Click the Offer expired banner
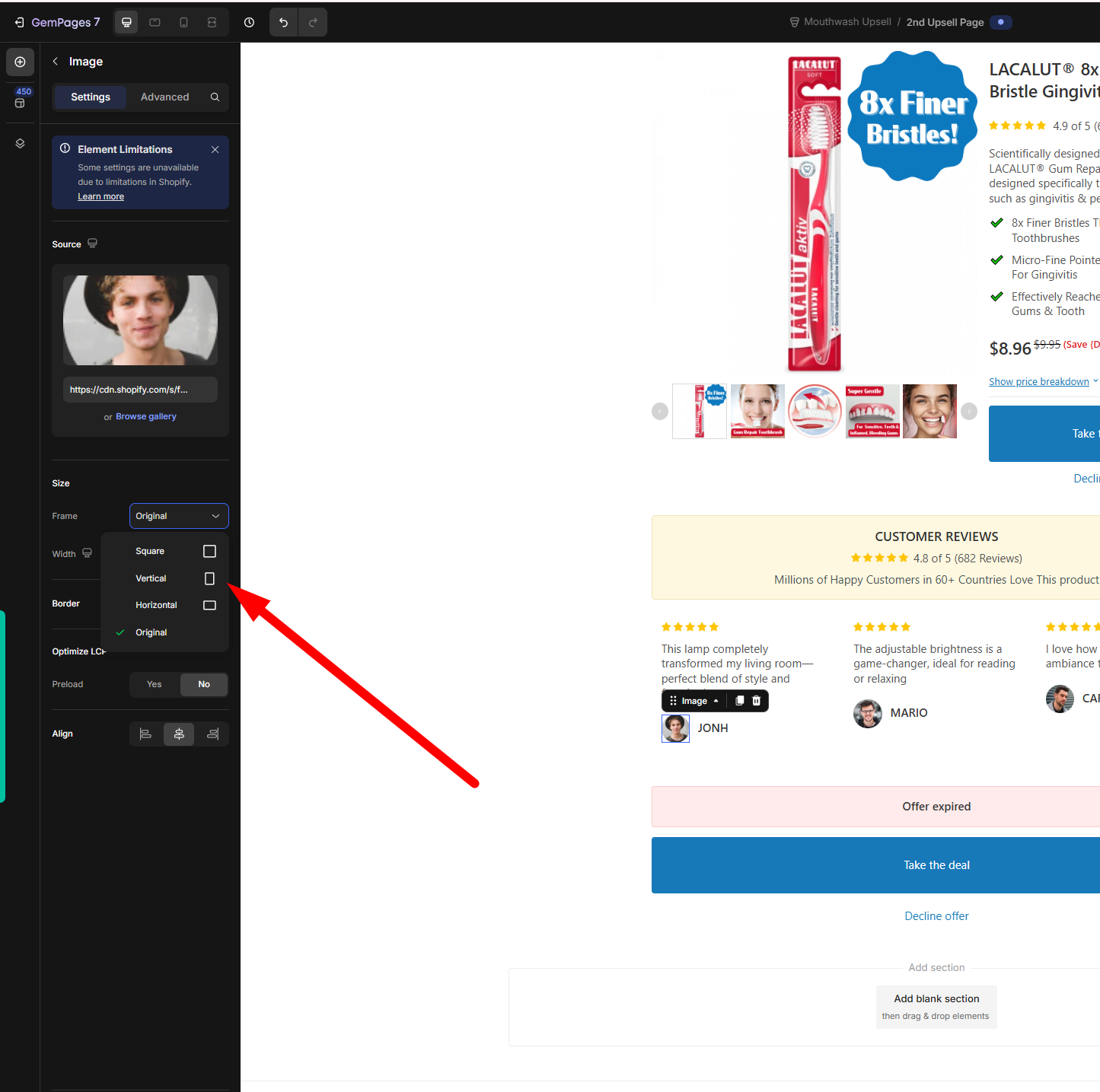Image resolution: width=1100 pixels, height=1092 pixels. 875,807
